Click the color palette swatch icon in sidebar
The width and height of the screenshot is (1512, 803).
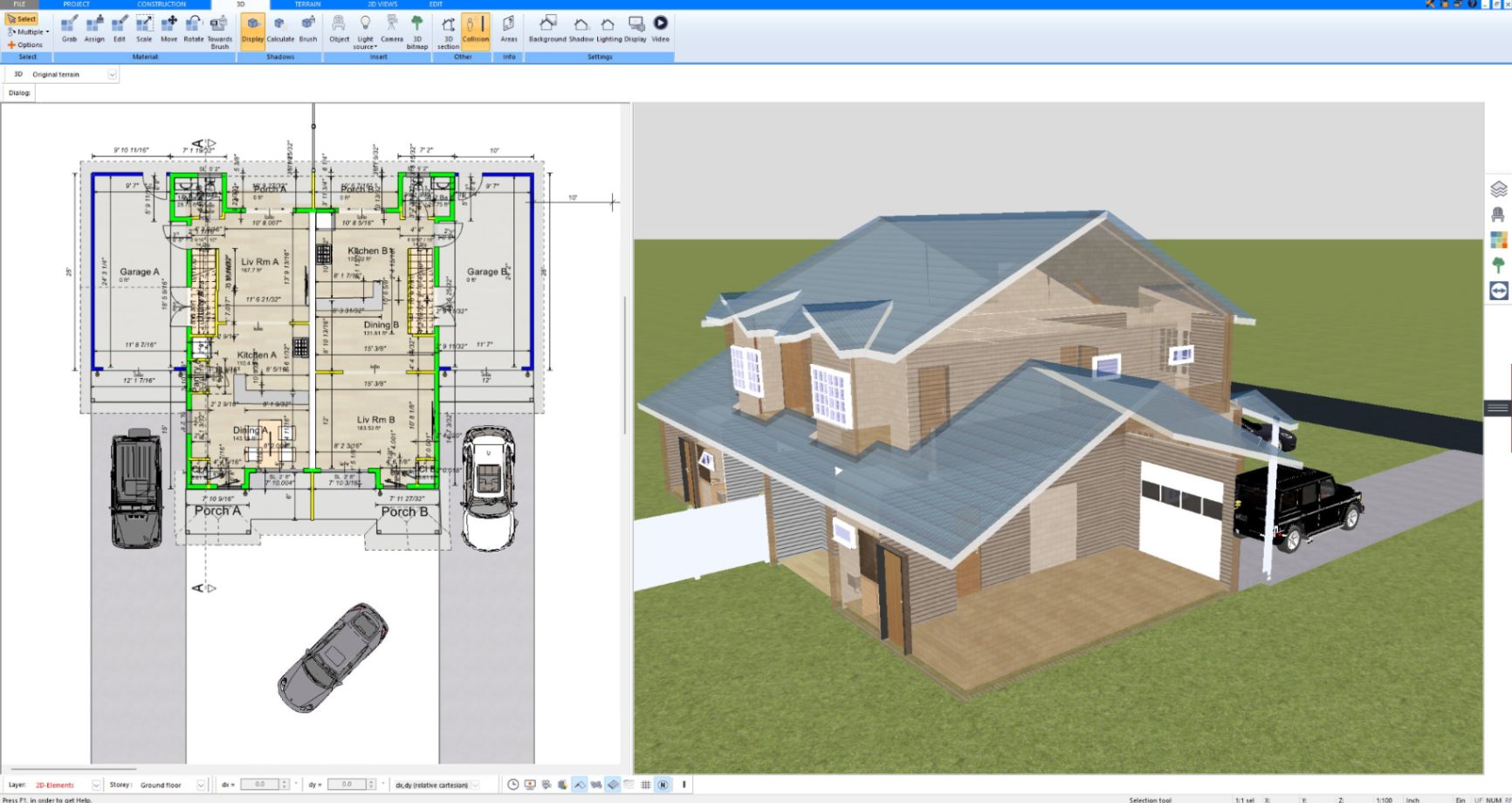pyautogui.click(x=1499, y=239)
